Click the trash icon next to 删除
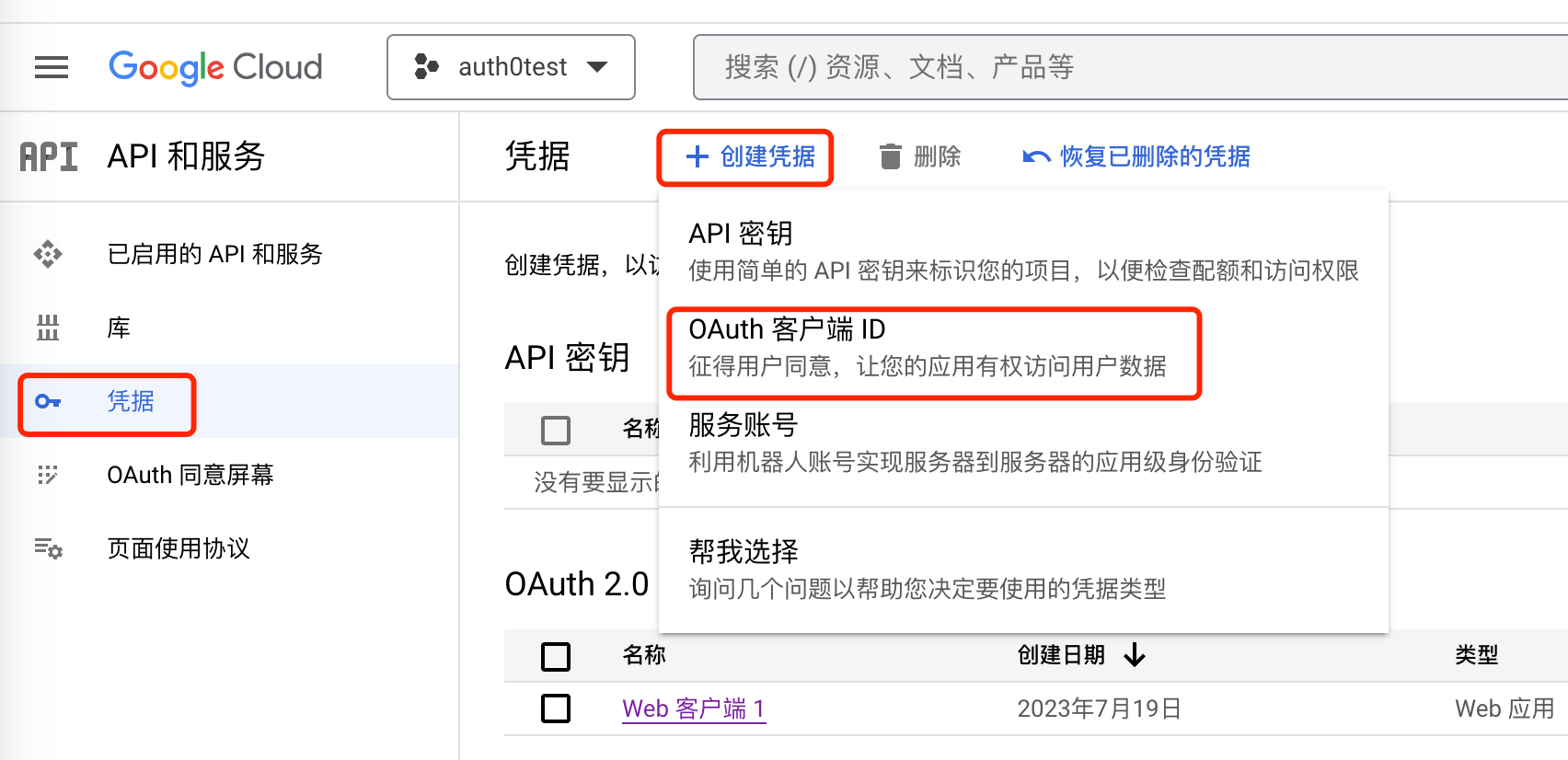1568x760 pixels. [x=890, y=156]
